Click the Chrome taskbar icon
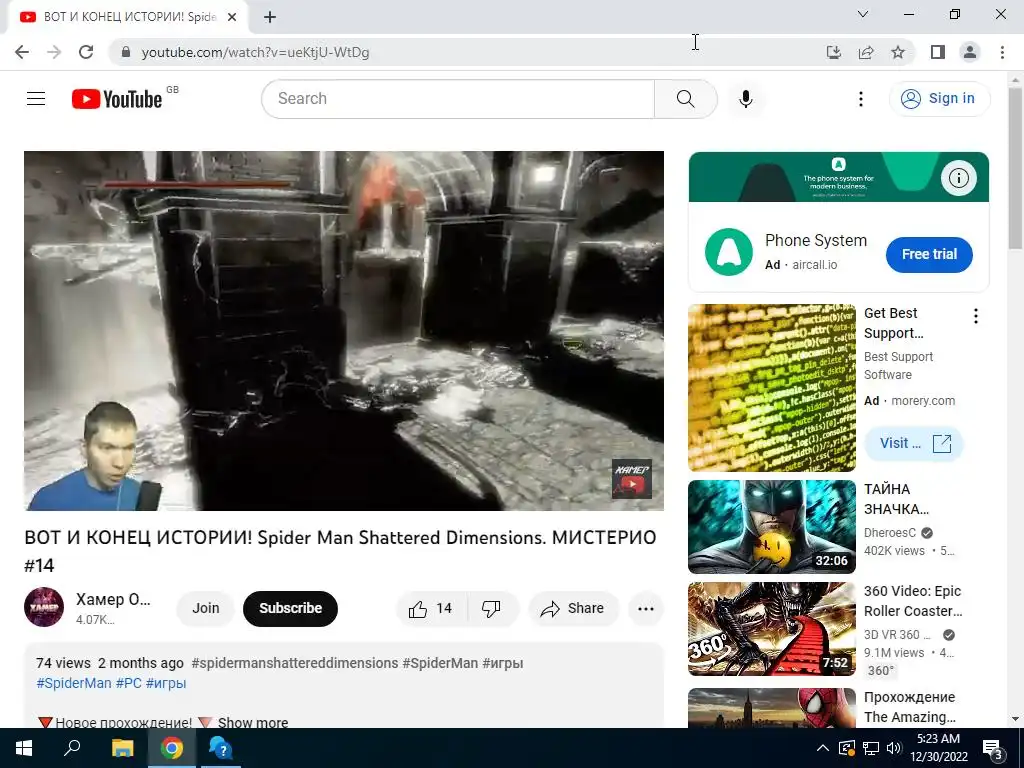The image size is (1024, 768). [172, 748]
